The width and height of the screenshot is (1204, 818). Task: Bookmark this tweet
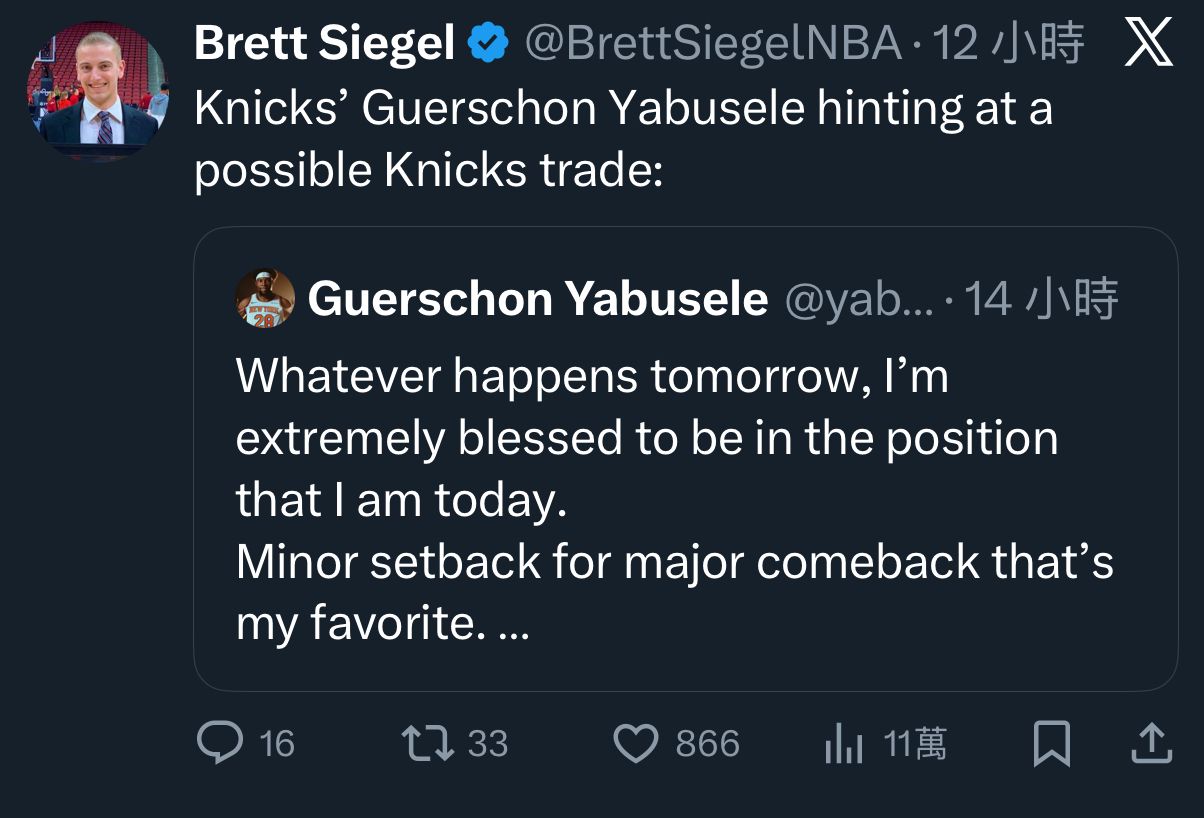[x=1051, y=744]
